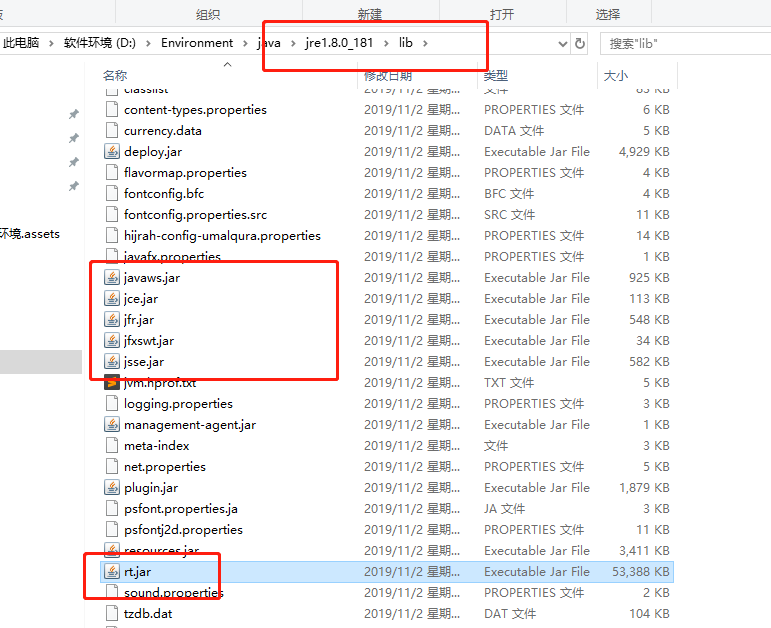The width and height of the screenshot is (771, 628).
Task: Click the lib breadcrumb segment
Action: [x=406, y=43]
